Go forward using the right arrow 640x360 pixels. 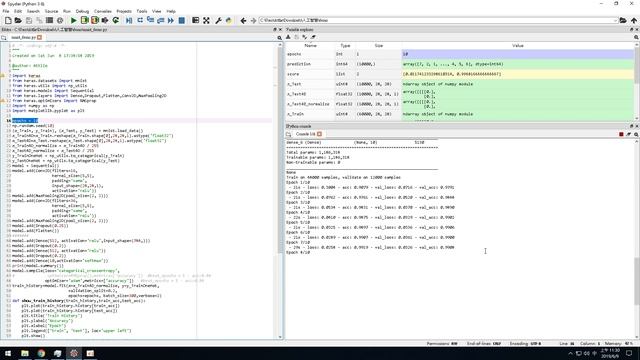coord(253,20)
